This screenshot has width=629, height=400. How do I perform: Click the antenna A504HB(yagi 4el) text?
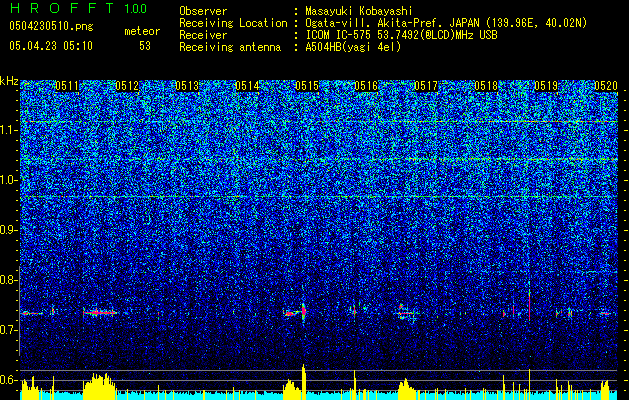click(353, 47)
